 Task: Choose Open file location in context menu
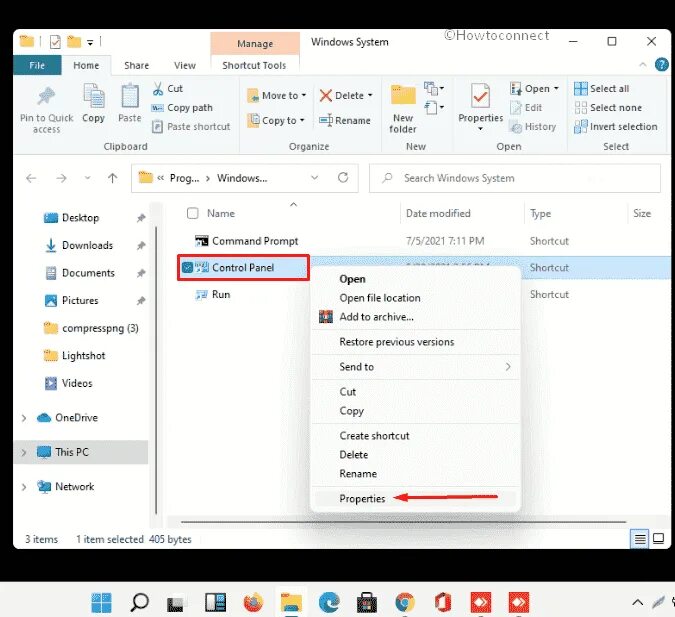click(x=415, y=298)
